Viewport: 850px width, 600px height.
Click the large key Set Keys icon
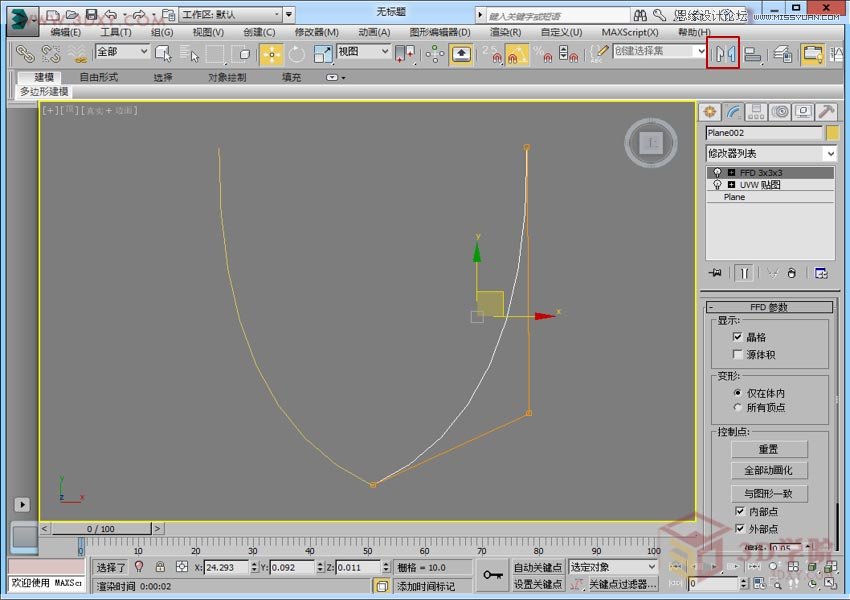492,575
